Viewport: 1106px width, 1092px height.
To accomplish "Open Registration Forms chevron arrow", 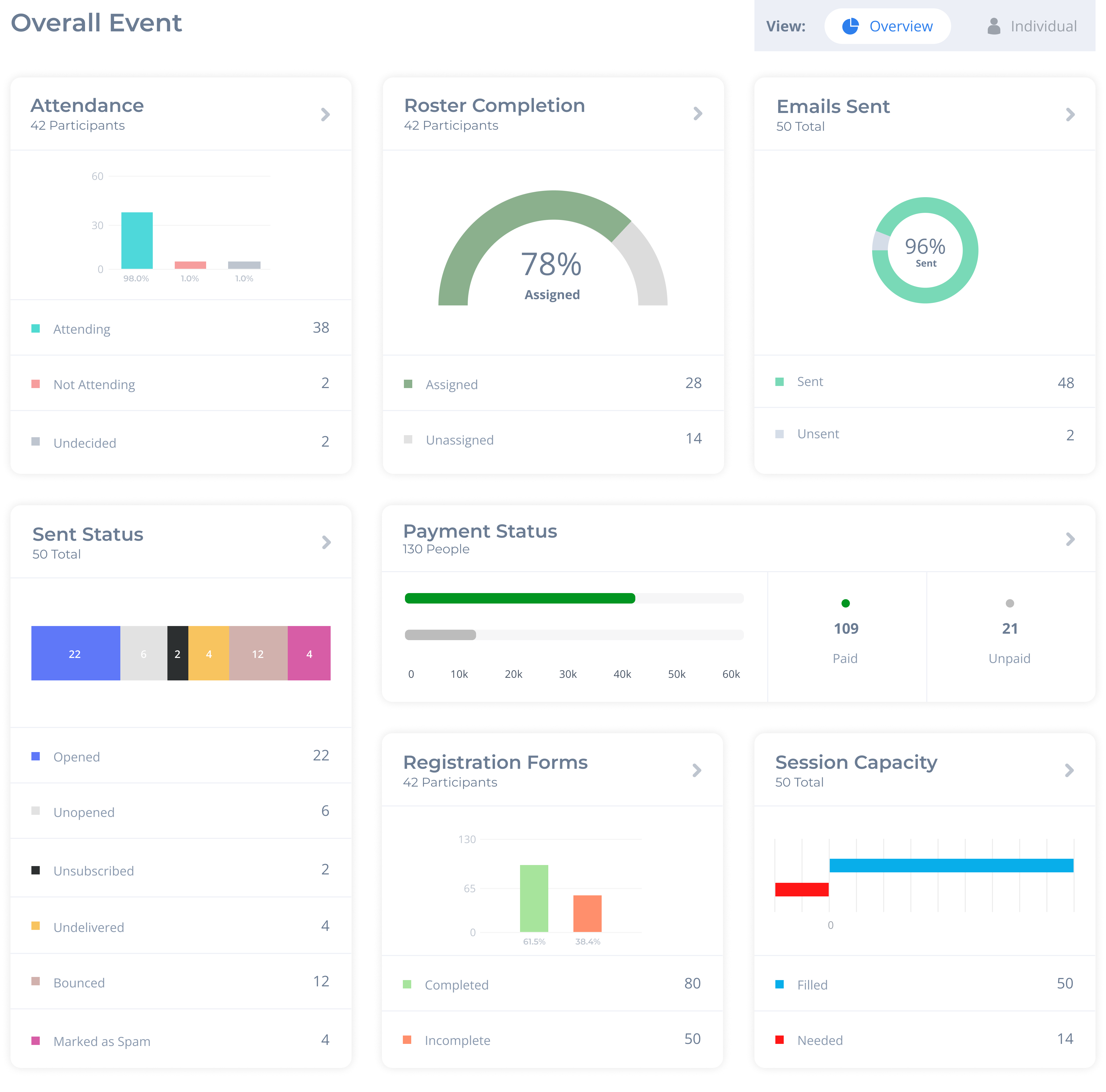I will tap(696, 770).
